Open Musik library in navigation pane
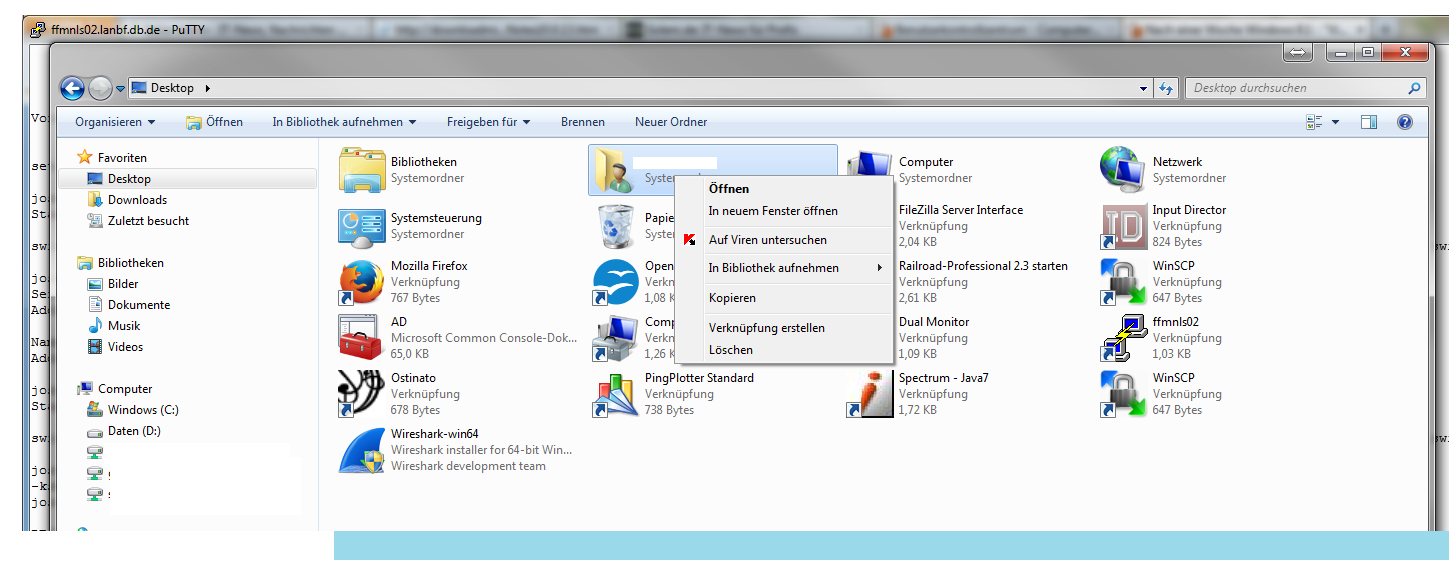The width and height of the screenshot is (1449, 566). pyautogui.click(x=114, y=326)
